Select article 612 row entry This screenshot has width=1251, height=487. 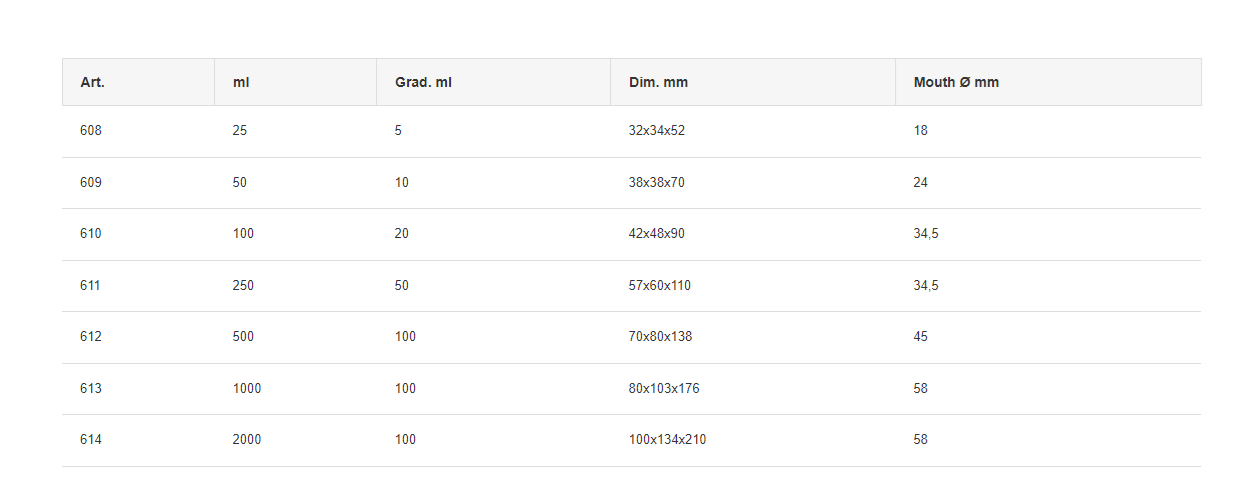click(91, 337)
